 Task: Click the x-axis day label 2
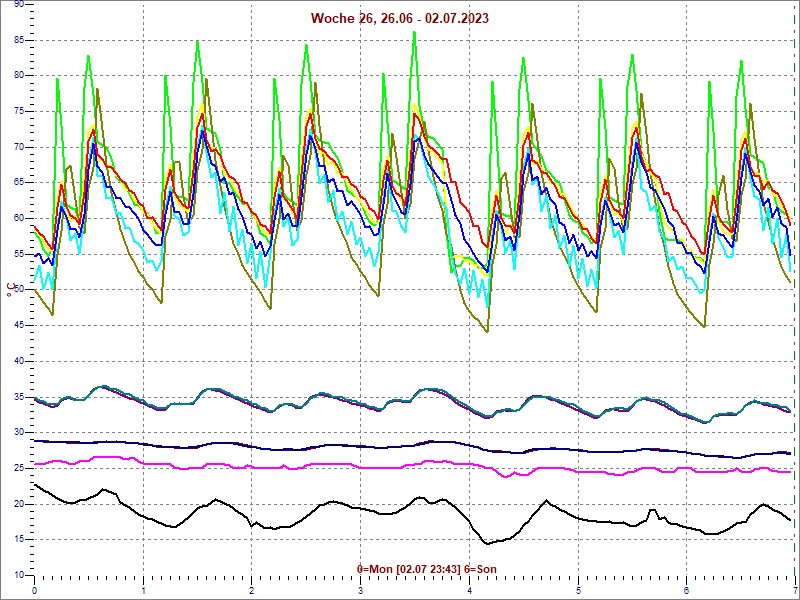coord(252,591)
